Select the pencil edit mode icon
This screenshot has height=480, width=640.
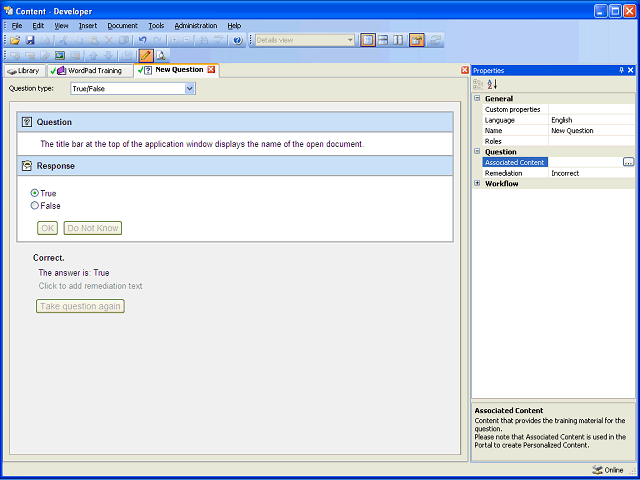click(x=146, y=55)
